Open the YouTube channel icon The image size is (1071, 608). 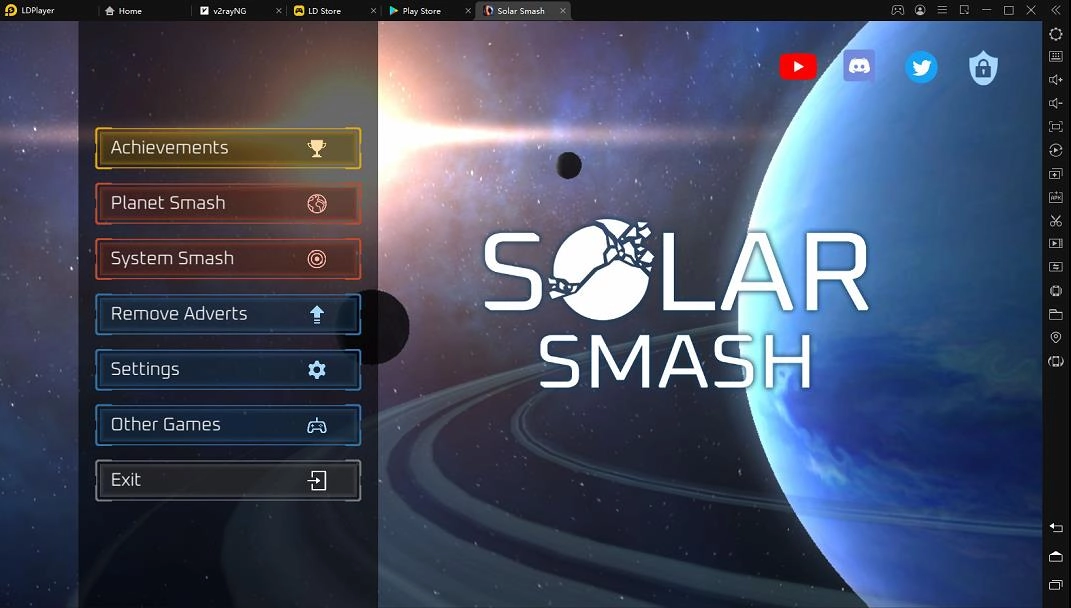798,67
